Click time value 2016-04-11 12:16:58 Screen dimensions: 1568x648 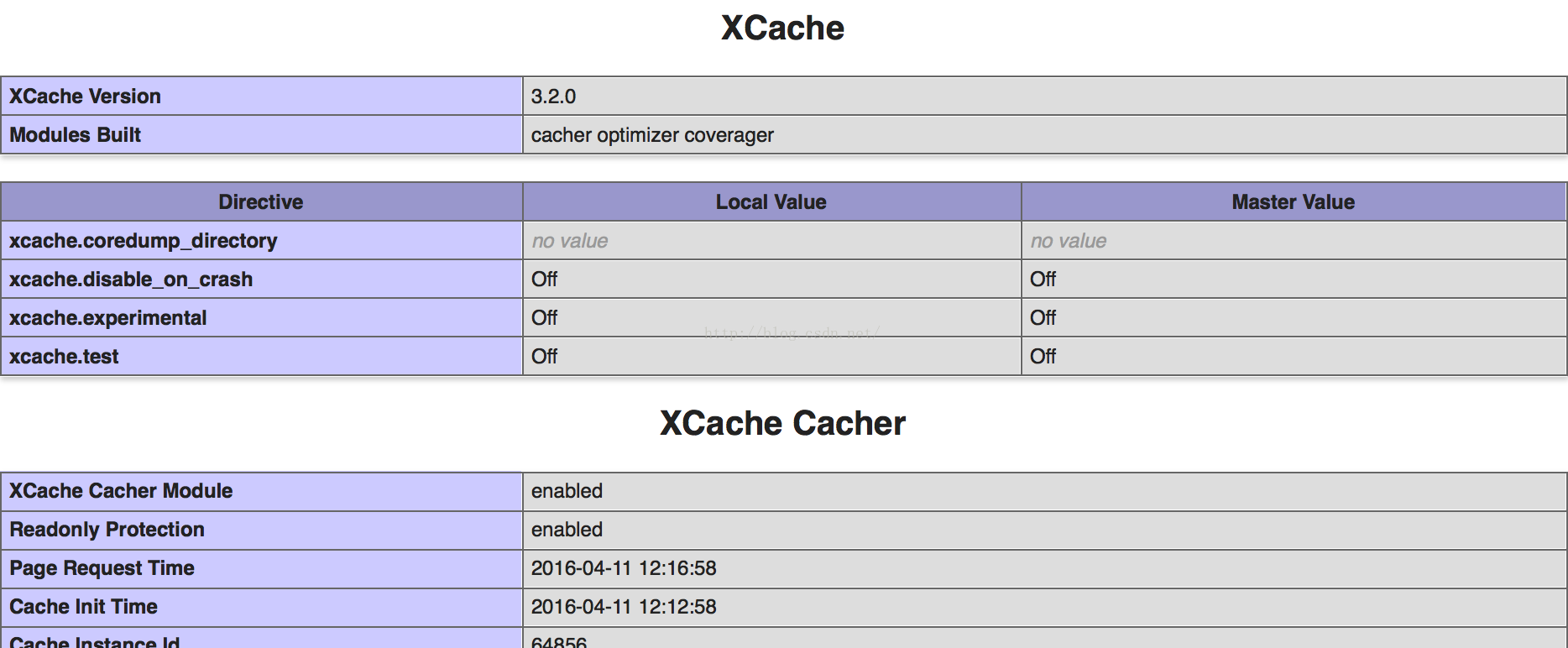[x=624, y=568]
